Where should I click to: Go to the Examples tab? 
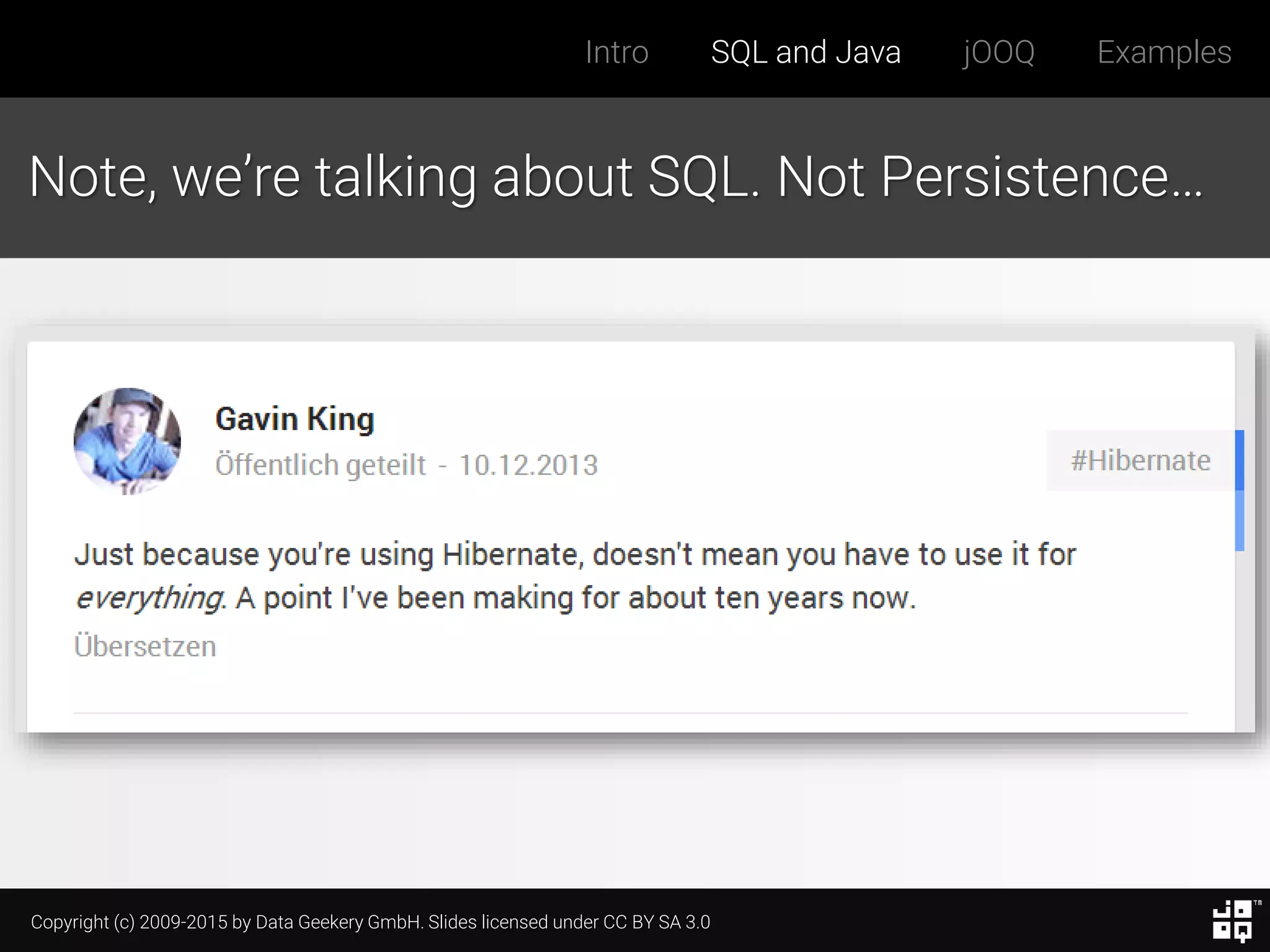click(1164, 52)
